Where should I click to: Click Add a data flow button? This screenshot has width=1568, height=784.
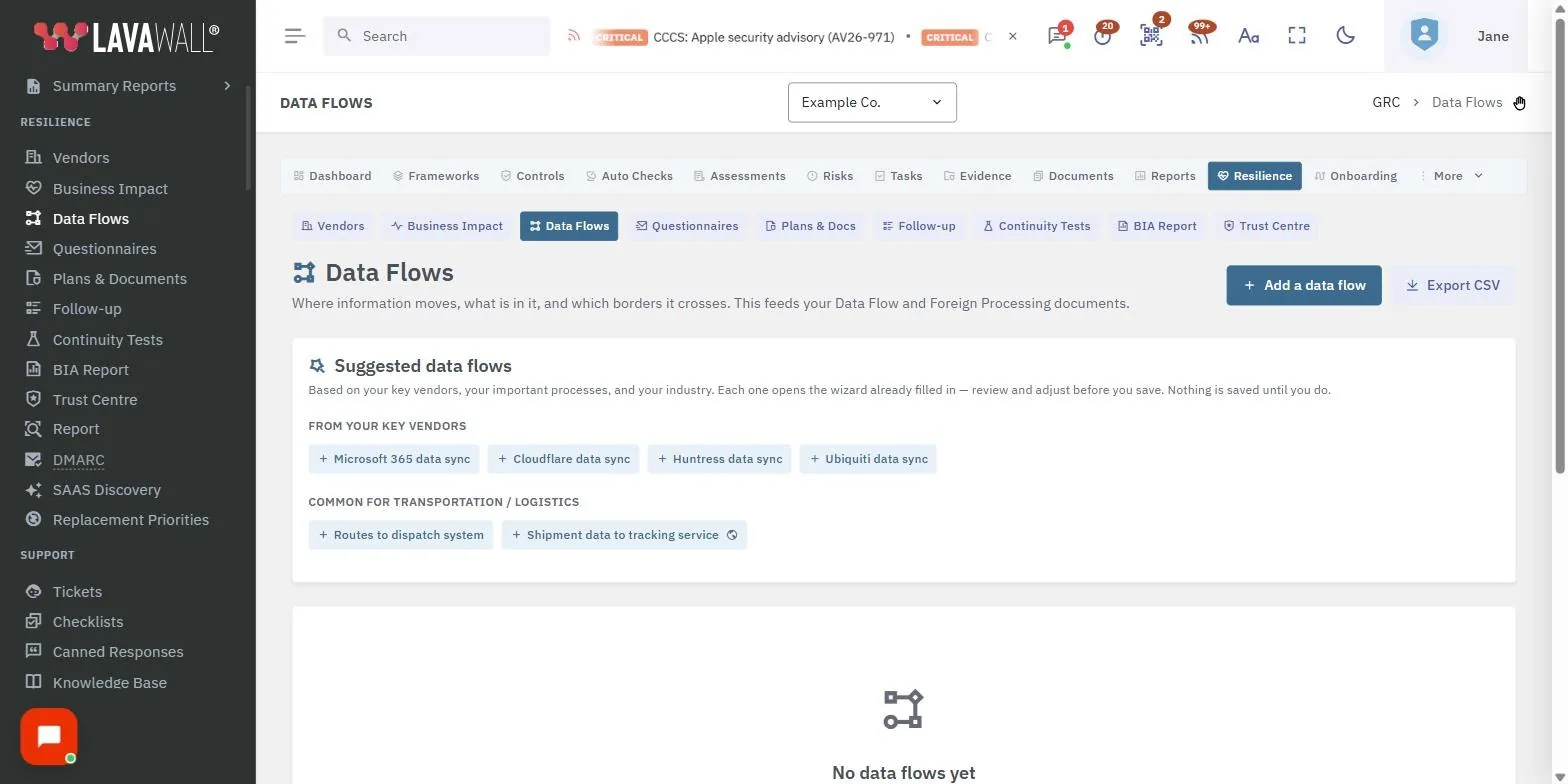coord(1304,285)
